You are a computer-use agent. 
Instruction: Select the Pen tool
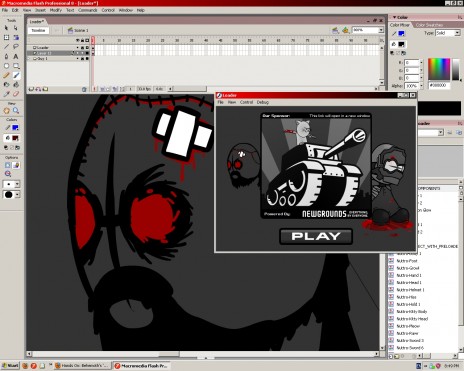click(6, 56)
